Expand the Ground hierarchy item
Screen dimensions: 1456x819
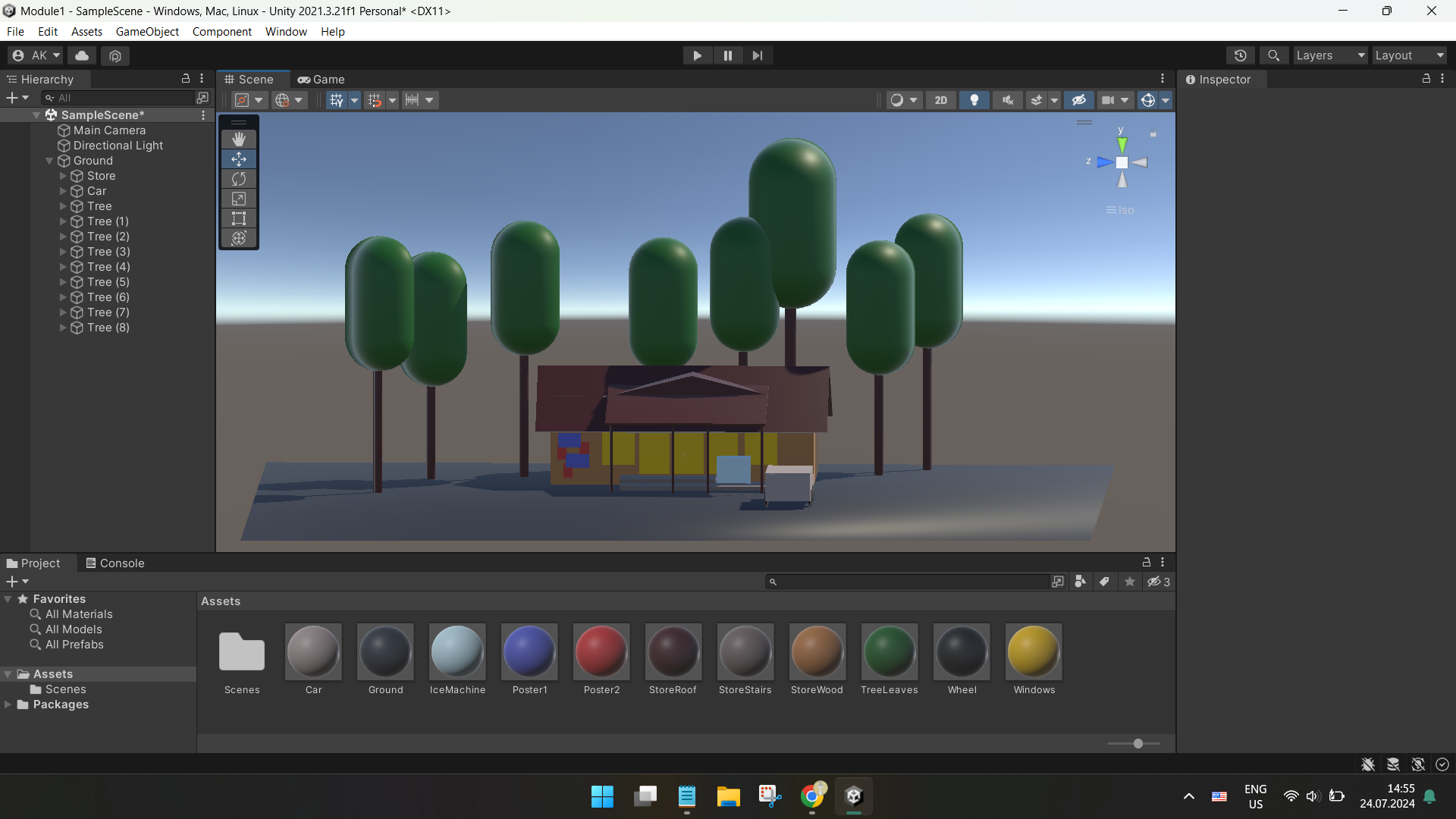[x=49, y=160]
